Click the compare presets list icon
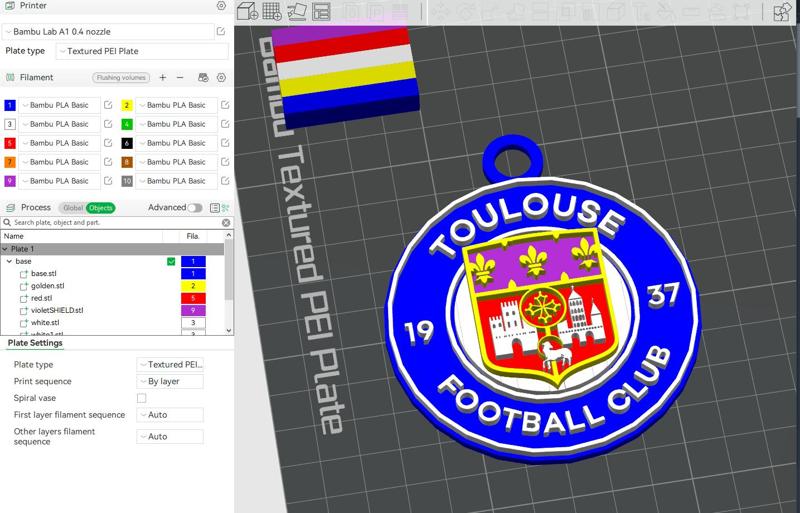800x513 pixels. 215,208
